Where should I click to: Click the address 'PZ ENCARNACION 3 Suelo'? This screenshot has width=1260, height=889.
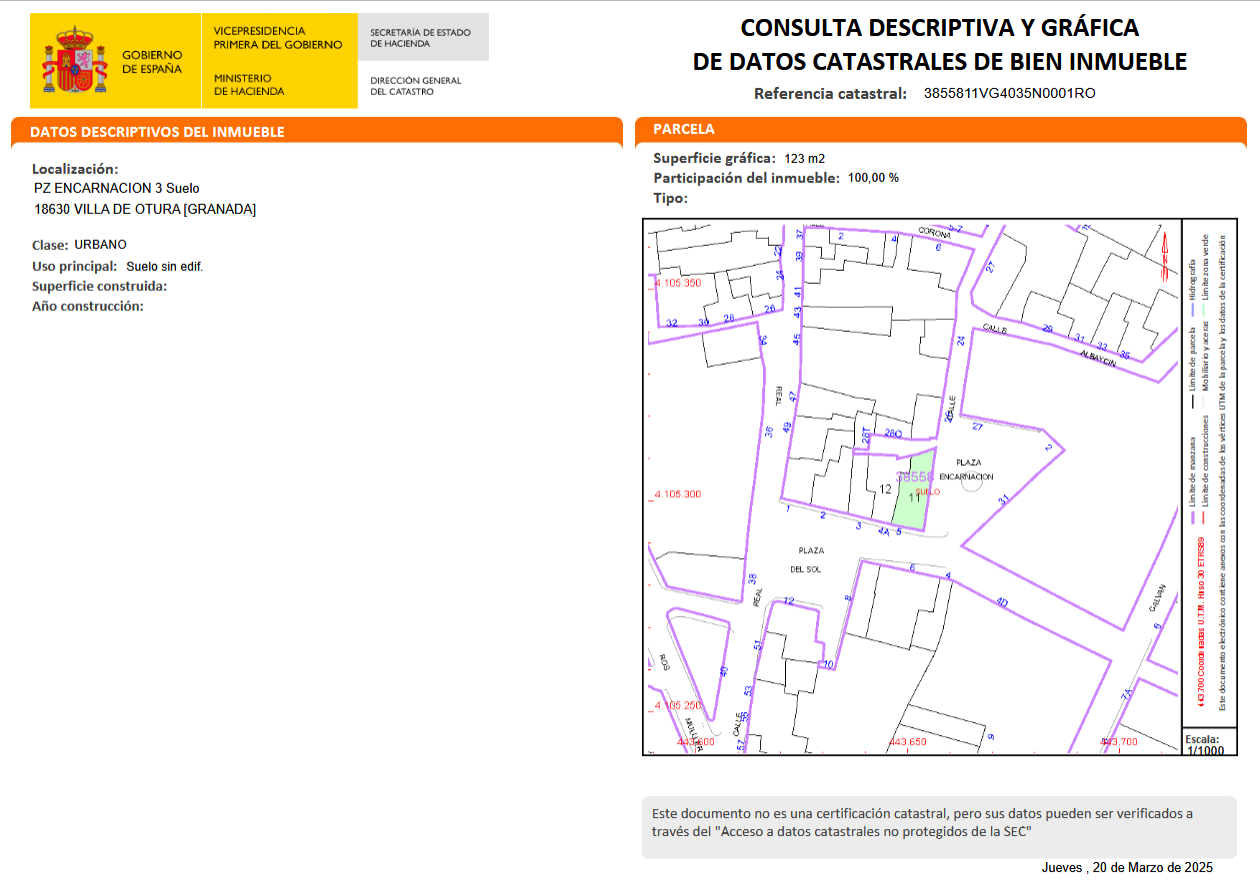click(x=117, y=188)
